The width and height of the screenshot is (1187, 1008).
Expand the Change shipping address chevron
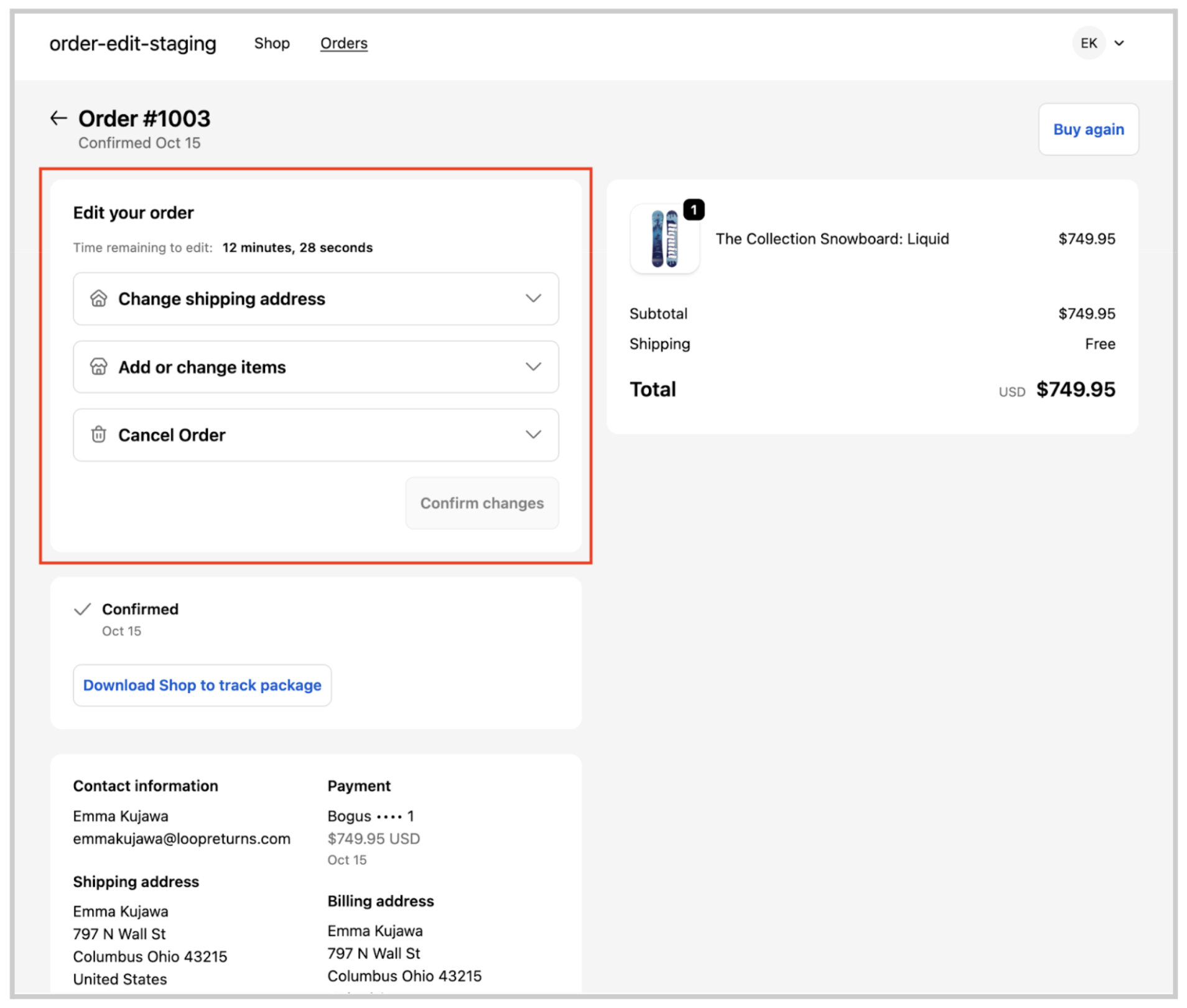(x=533, y=299)
